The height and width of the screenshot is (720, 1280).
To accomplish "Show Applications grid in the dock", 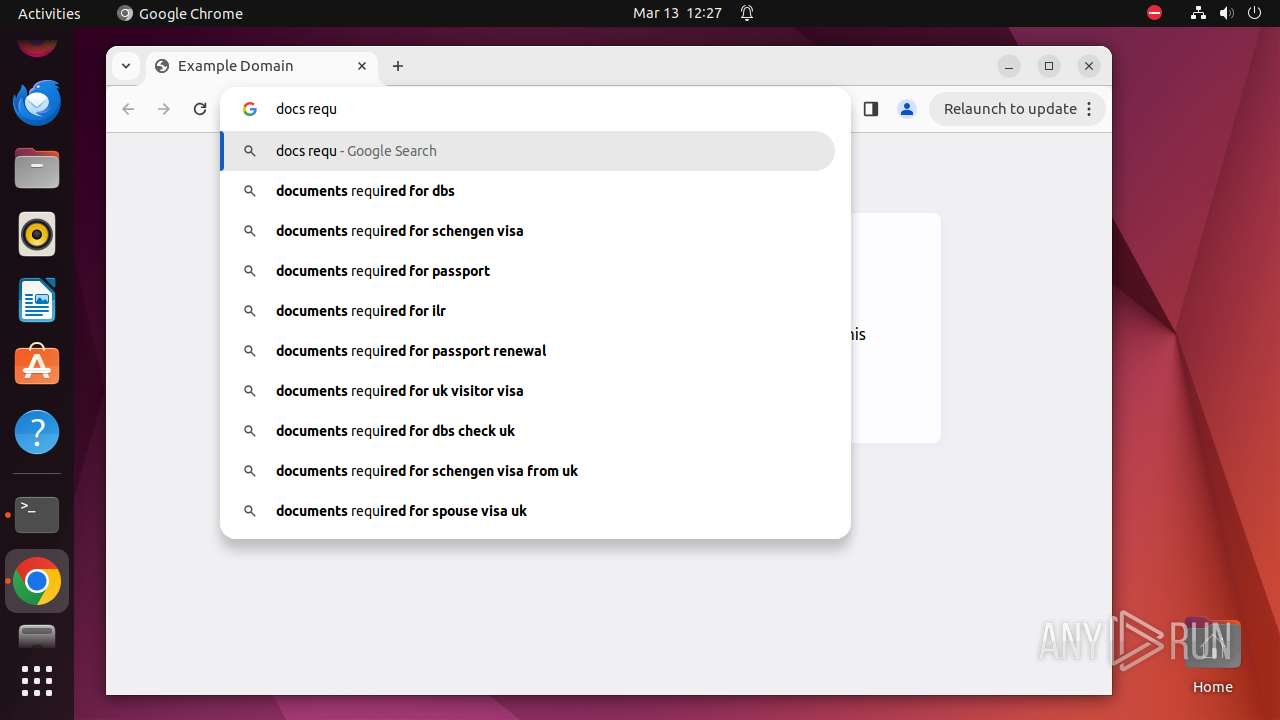I will 37,681.
